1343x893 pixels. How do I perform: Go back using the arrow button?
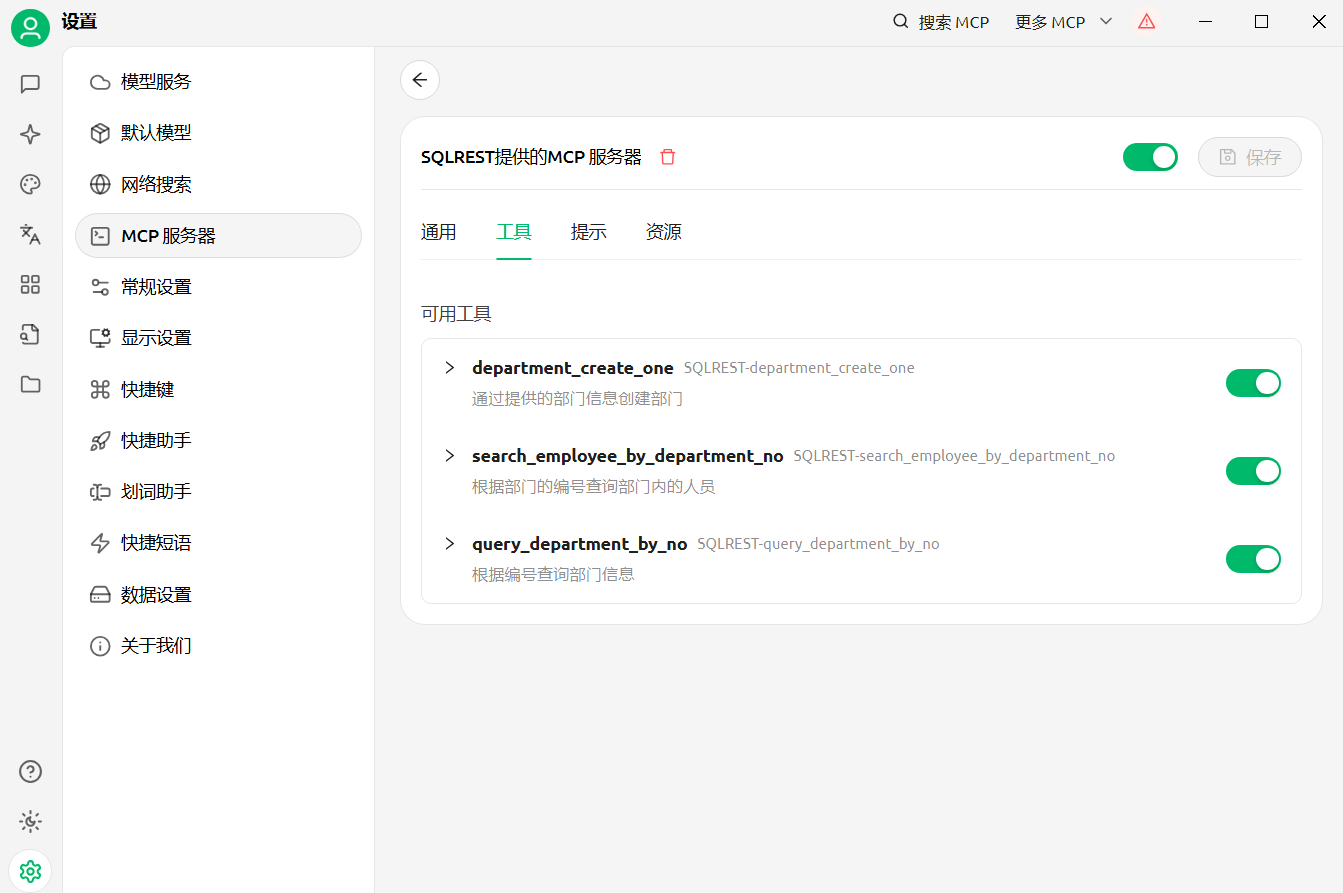(420, 80)
